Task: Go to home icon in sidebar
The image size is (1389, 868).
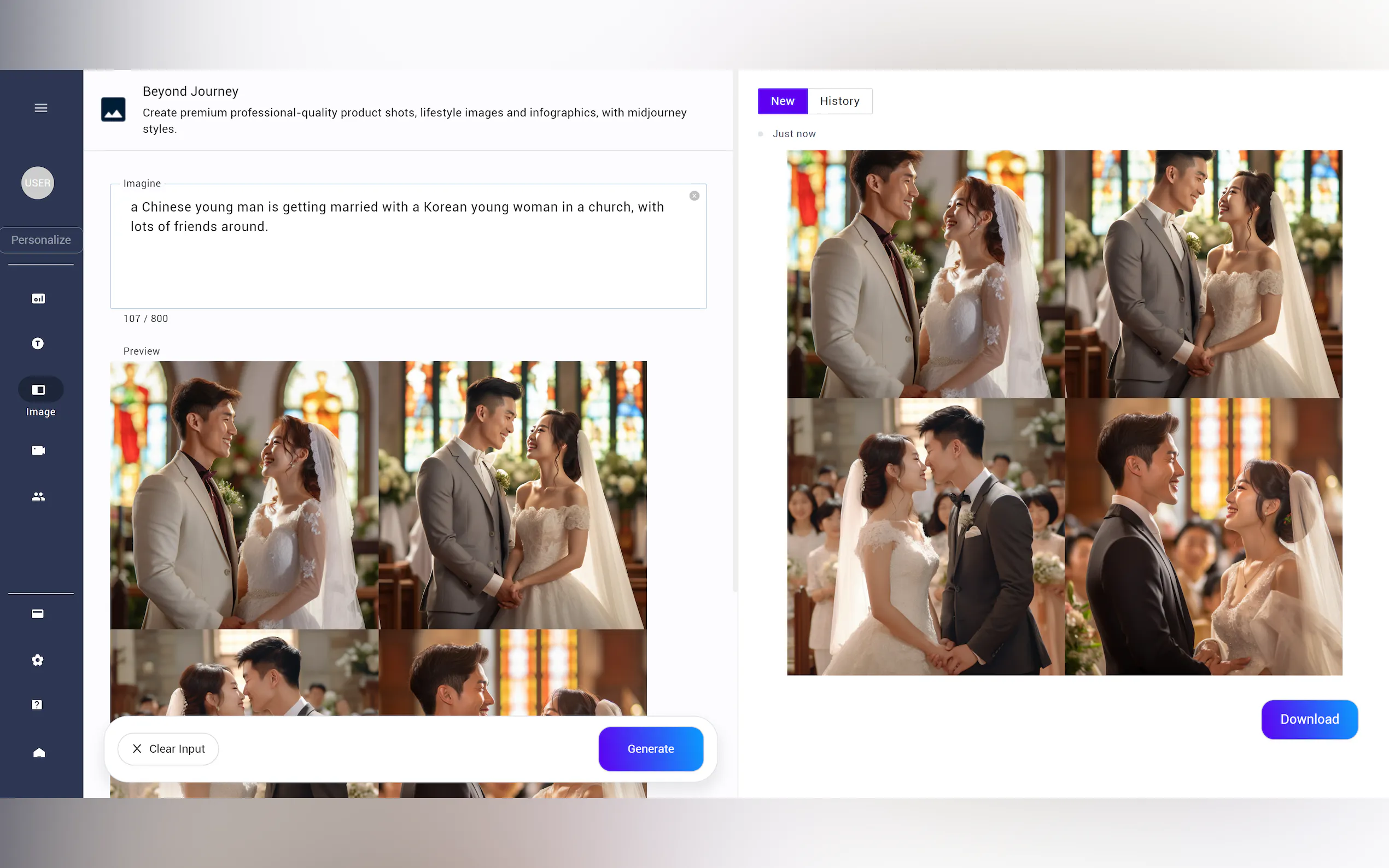Action: point(39,753)
